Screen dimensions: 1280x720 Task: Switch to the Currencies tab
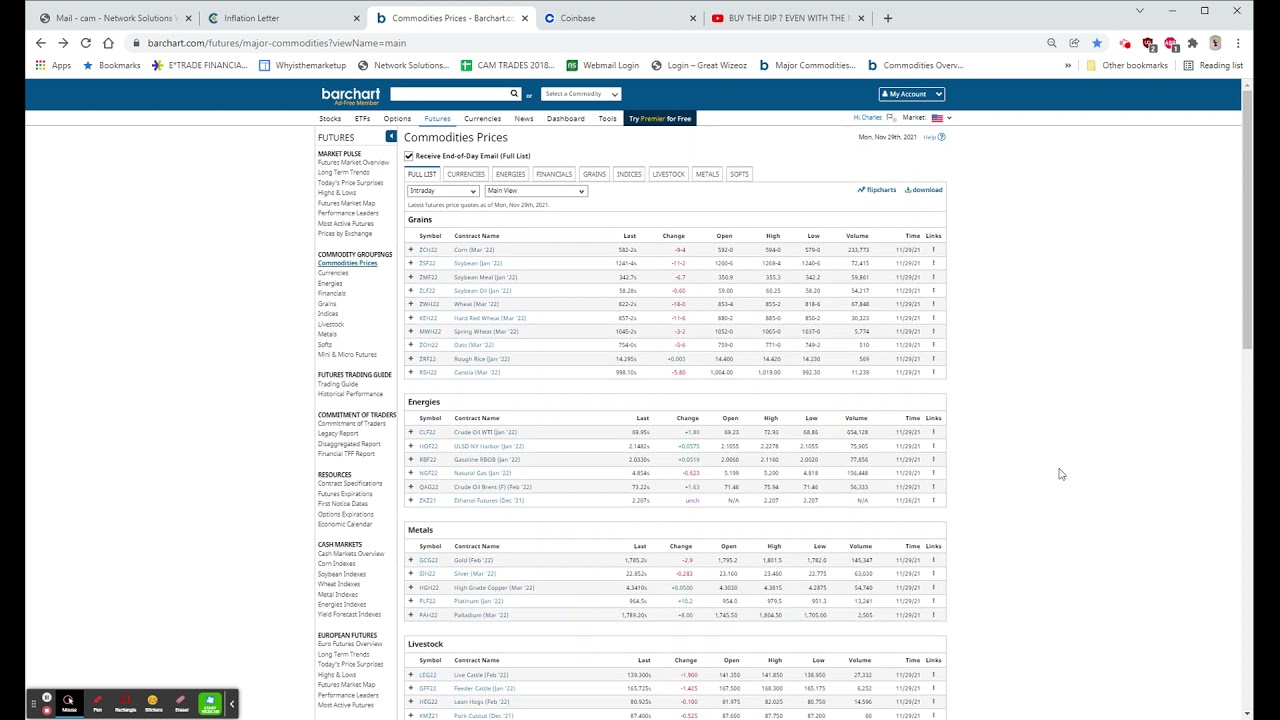(466, 174)
